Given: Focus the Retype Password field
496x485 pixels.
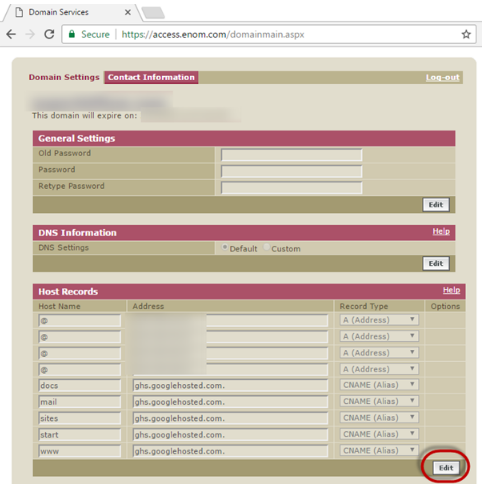Looking at the screenshot, I should [x=291, y=188].
